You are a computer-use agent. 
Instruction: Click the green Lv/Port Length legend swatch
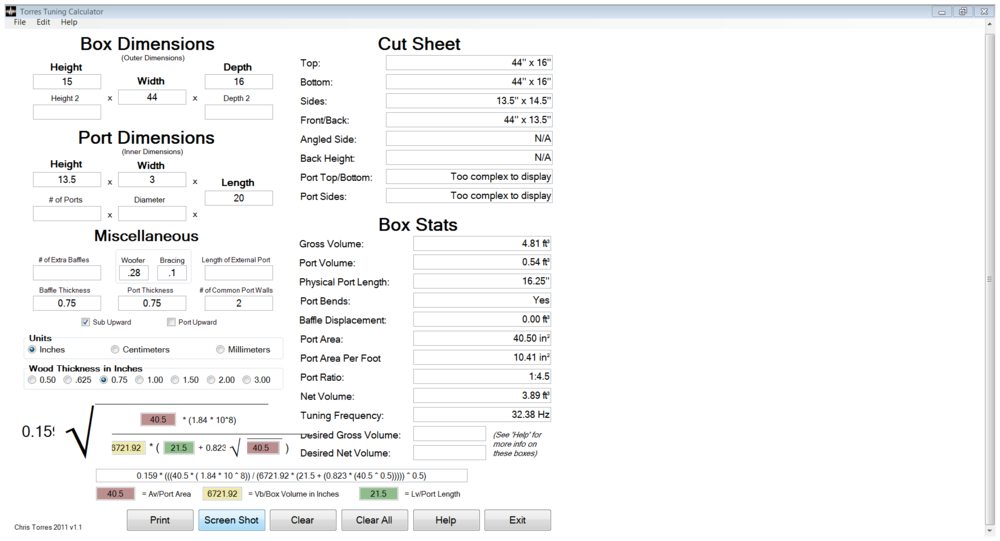(x=377, y=494)
